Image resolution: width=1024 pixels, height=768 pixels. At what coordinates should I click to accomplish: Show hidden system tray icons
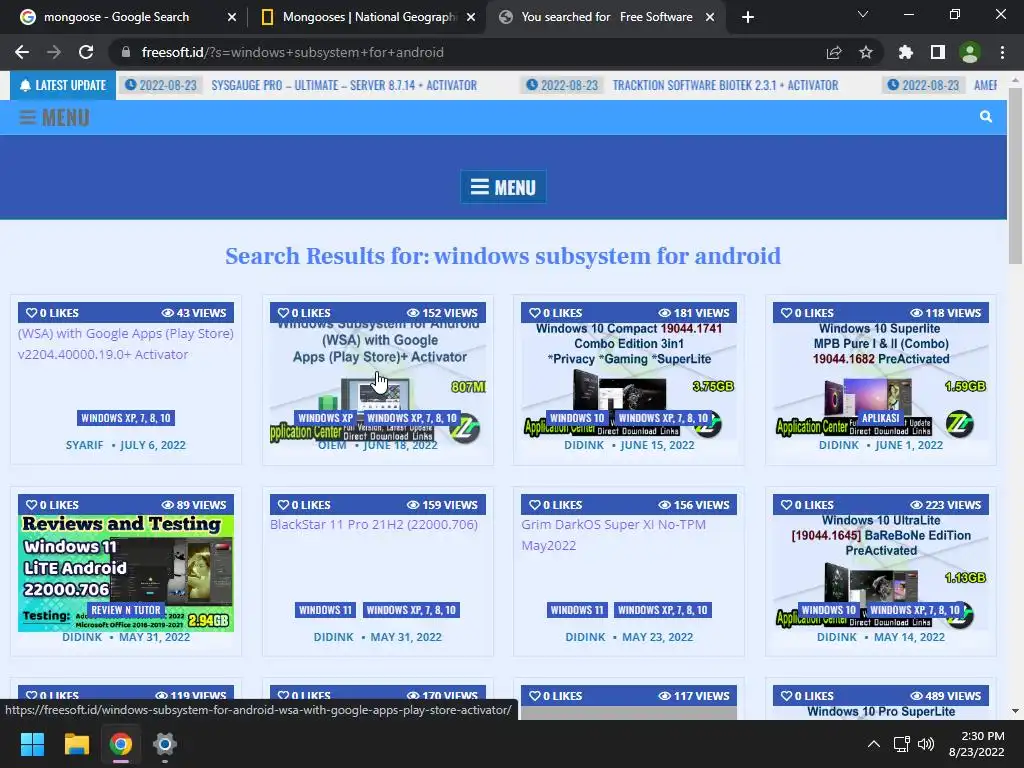tap(873, 744)
